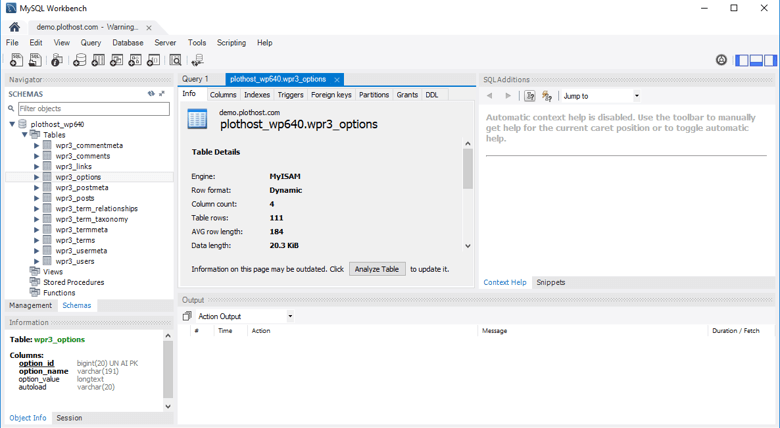Create a new SQL tab for queries
780x428 pixels.
point(16,60)
